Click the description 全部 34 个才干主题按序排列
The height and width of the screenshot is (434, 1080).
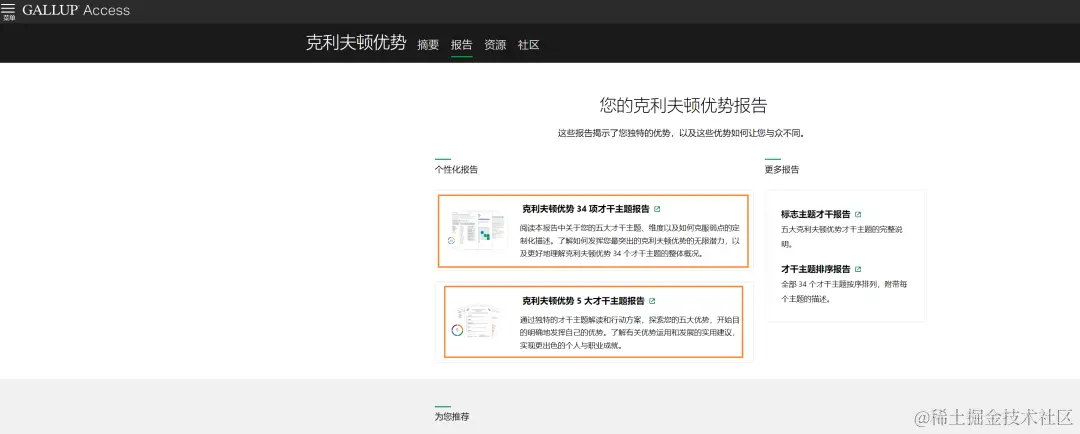coord(844,291)
